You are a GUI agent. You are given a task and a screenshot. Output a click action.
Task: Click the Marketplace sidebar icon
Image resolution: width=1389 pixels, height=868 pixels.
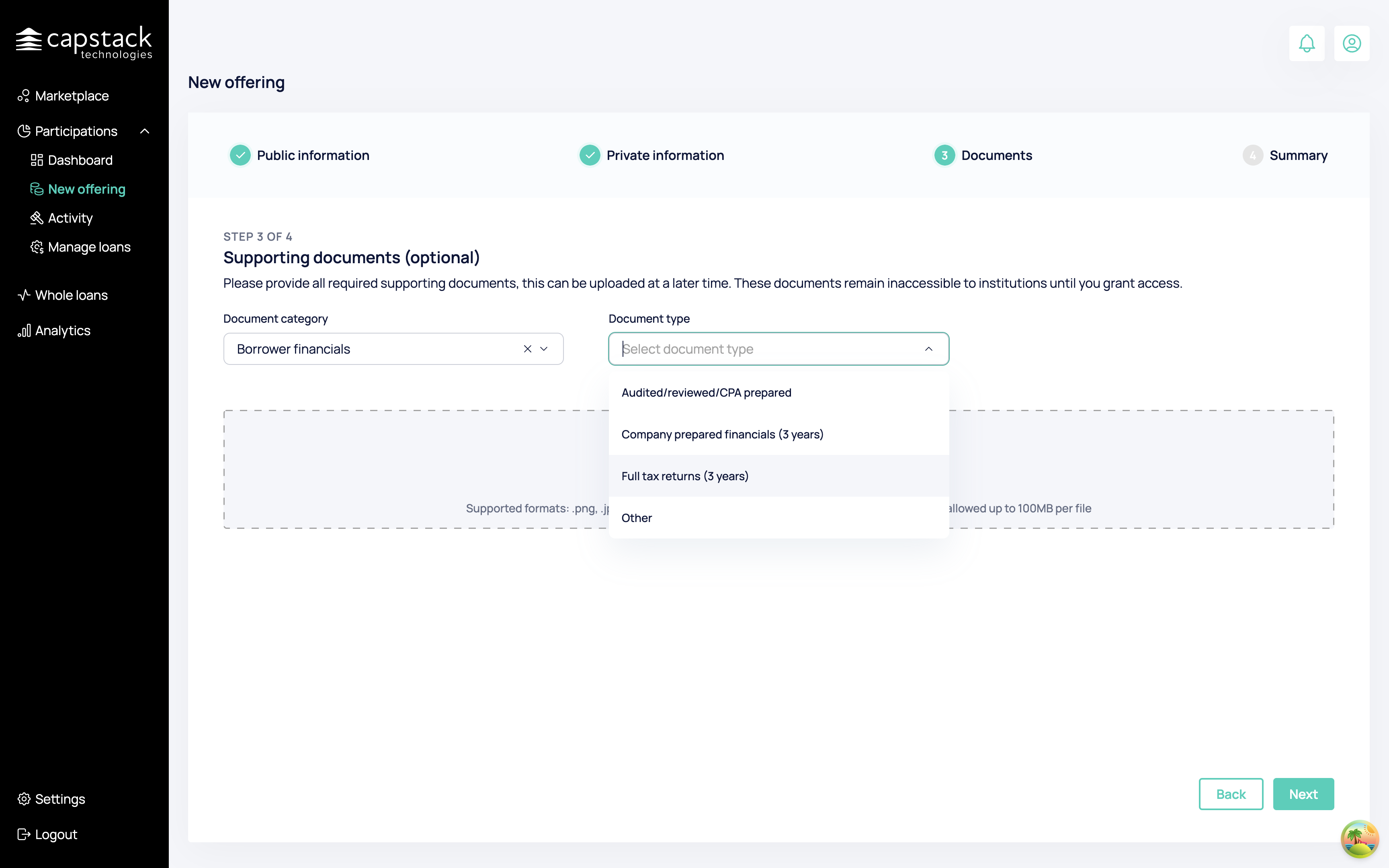[24, 96]
